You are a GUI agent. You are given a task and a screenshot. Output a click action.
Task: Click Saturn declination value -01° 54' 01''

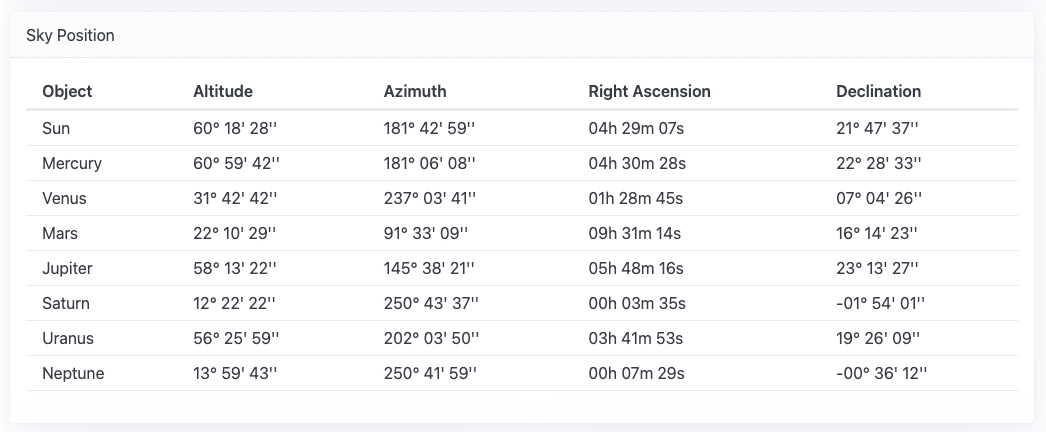tap(880, 304)
